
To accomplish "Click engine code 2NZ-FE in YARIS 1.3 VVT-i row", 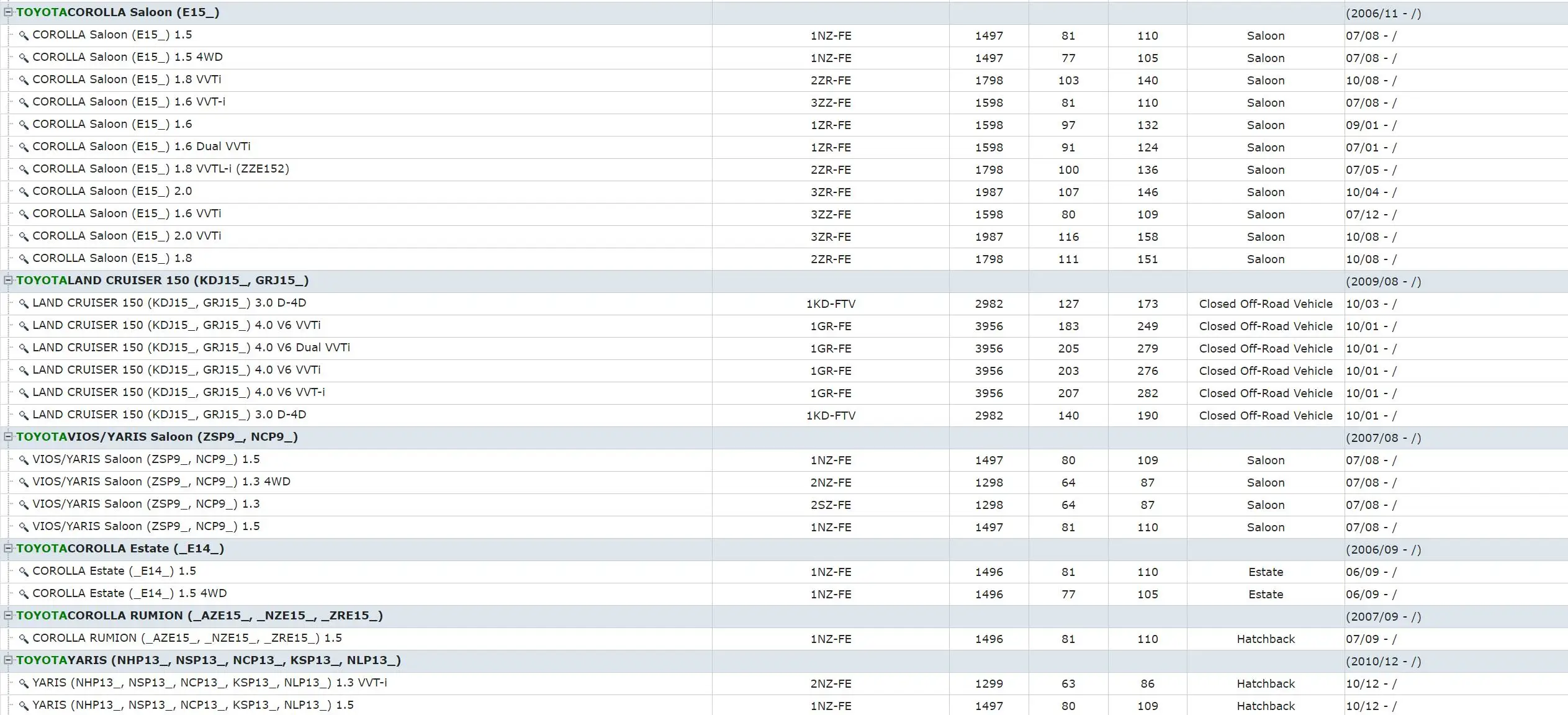I will point(831,684).
